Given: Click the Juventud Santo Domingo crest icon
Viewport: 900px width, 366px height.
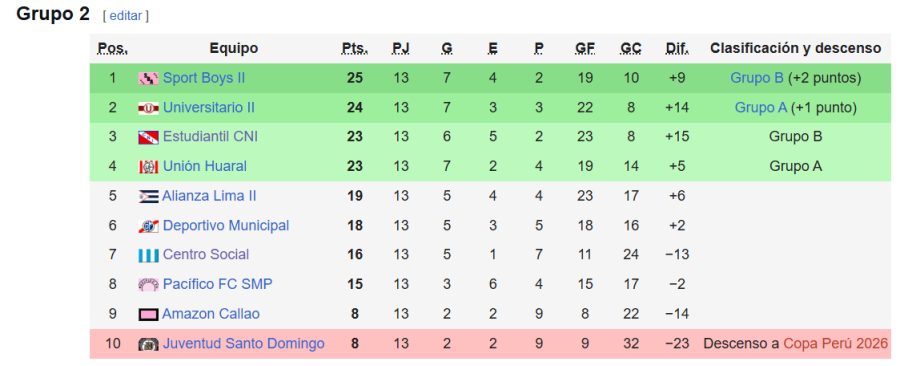Looking at the screenshot, I should click(x=149, y=344).
